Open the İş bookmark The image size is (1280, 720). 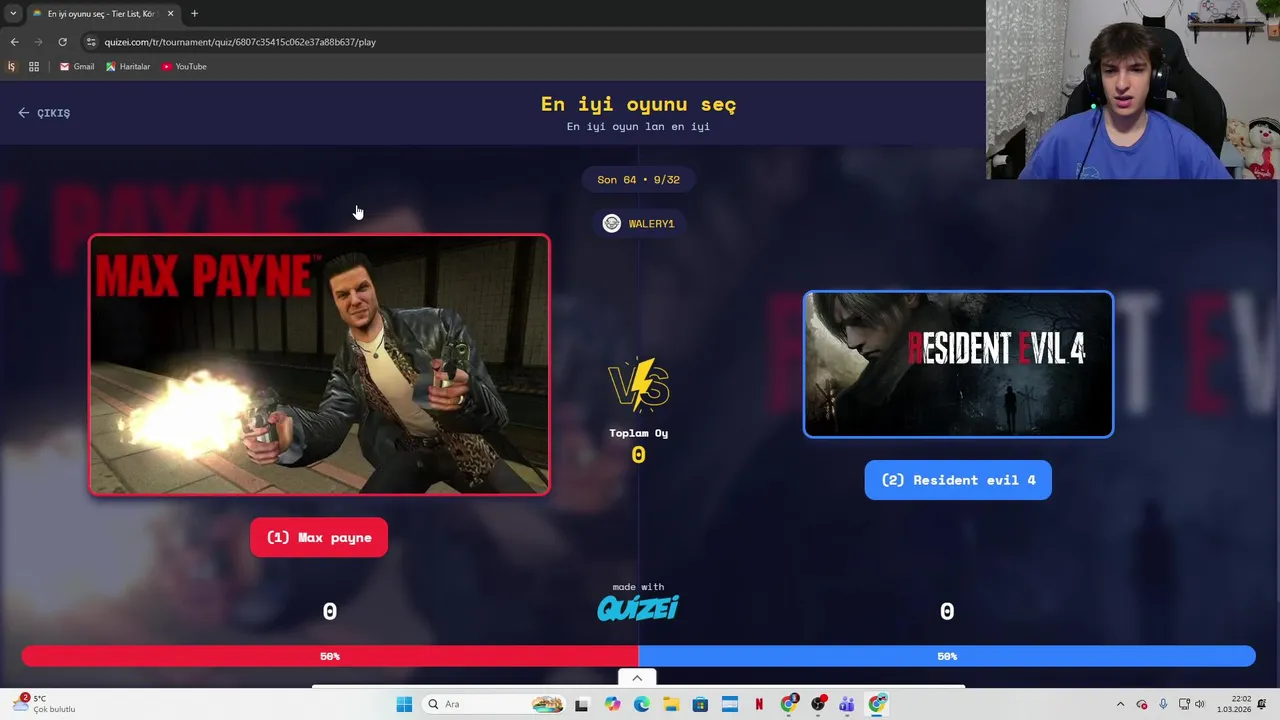tap(11, 66)
